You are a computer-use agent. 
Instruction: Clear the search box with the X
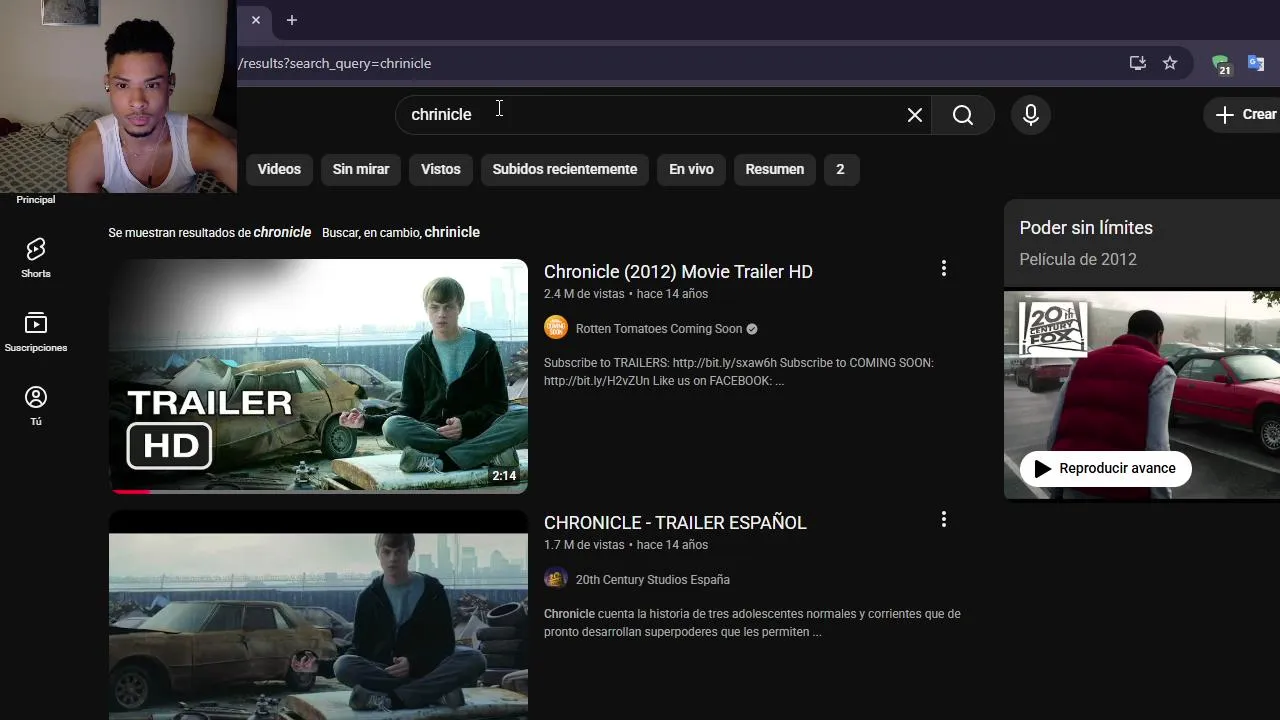tap(915, 115)
